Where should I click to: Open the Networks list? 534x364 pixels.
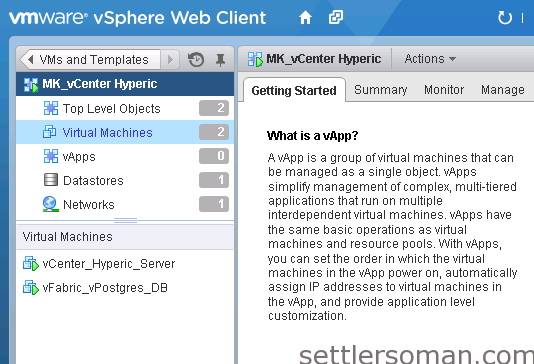(125, 204)
